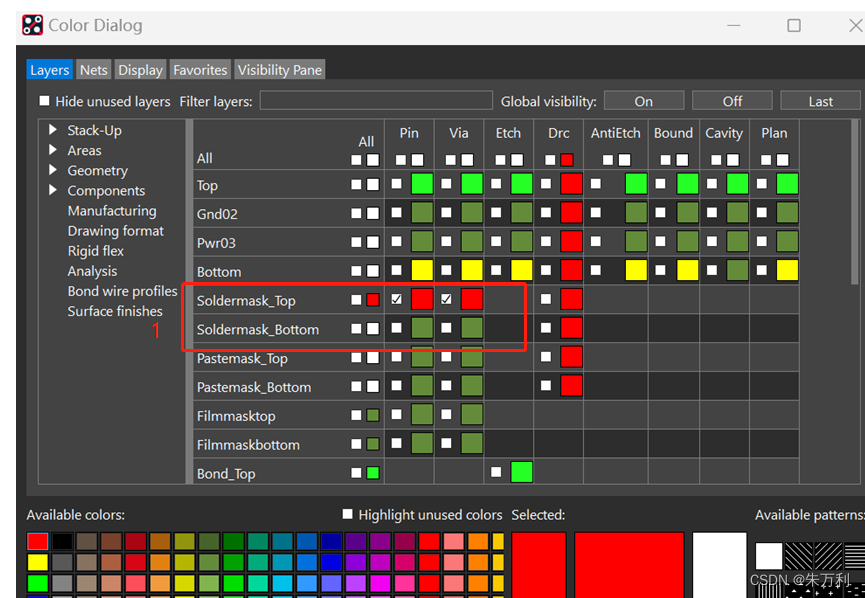
Task: Pick black from available colors palette
Action: pos(62,541)
